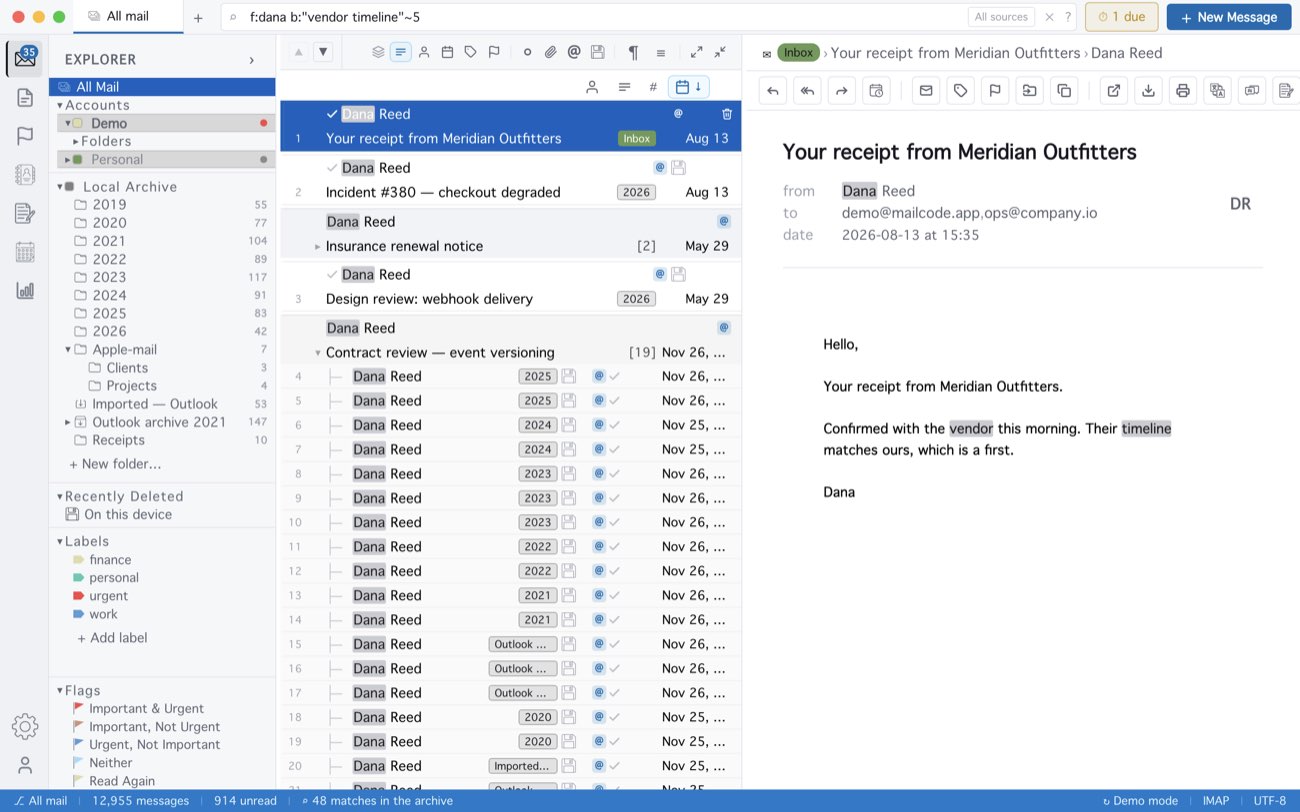Viewport: 1300px width, 812px height.
Task: Collapse the Labels section
Action: (60, 541)
